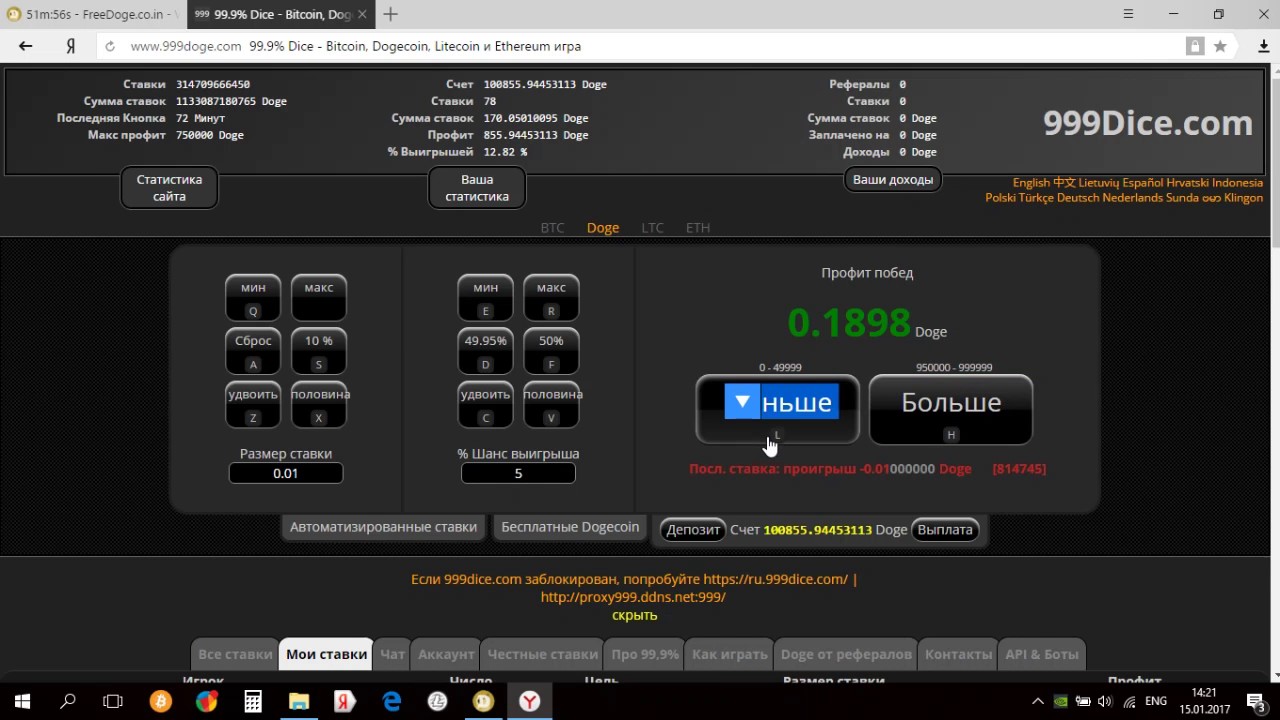Open the 'Чат' tab

[393, 654]
